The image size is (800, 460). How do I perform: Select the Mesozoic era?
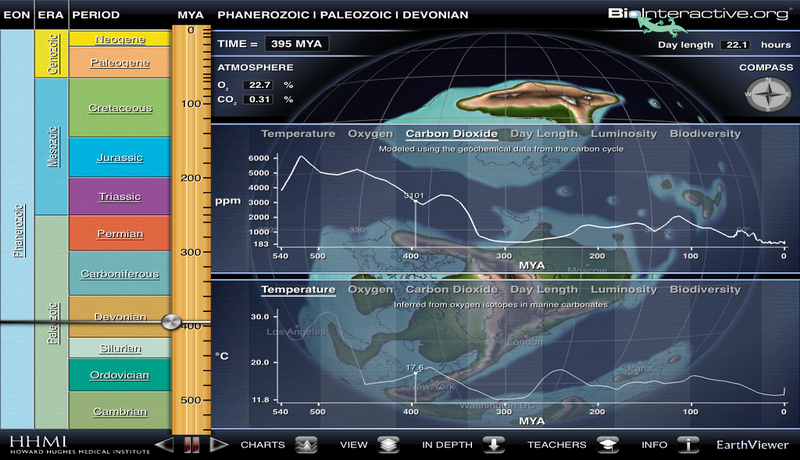point(51,147)
